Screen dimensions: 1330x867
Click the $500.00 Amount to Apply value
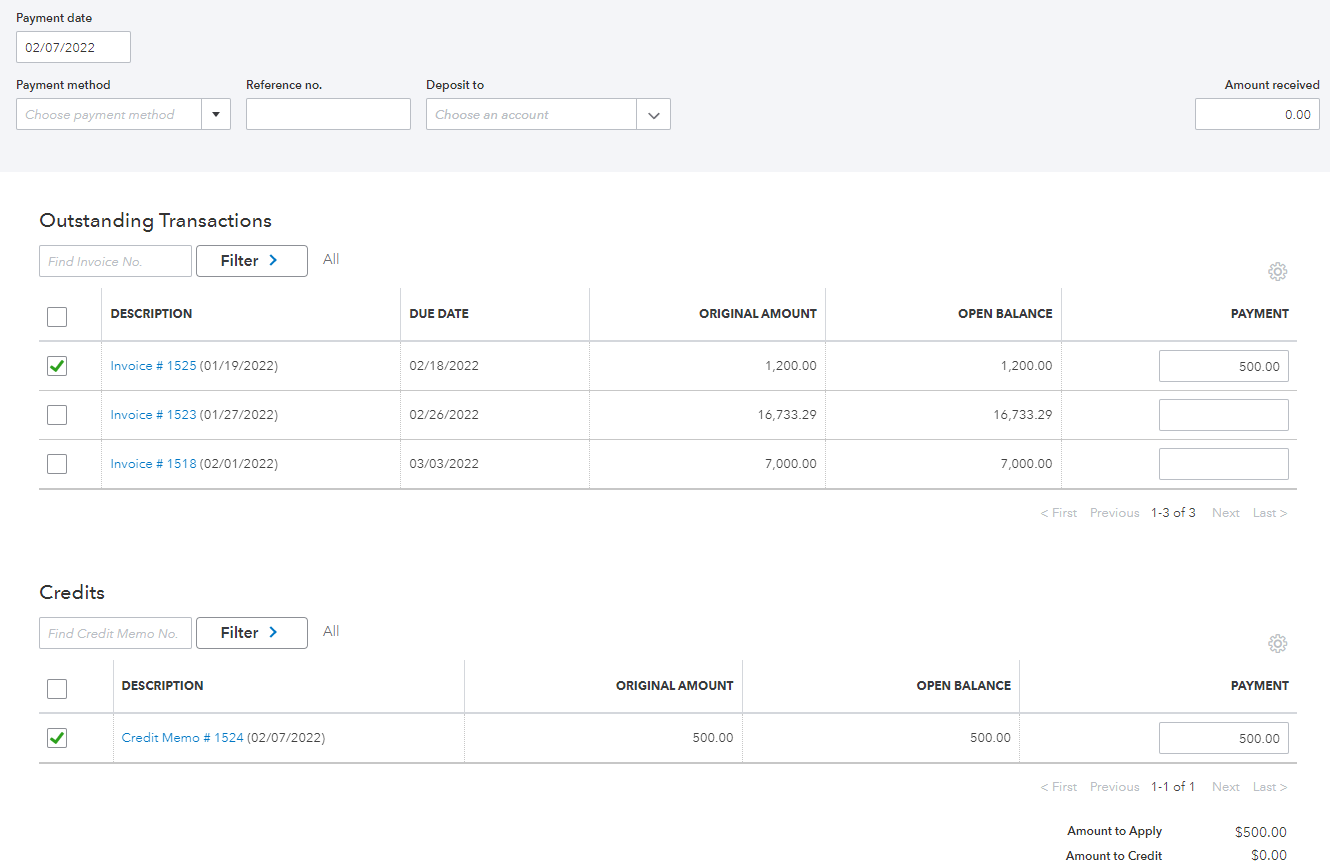click(x=1260, y=832)
